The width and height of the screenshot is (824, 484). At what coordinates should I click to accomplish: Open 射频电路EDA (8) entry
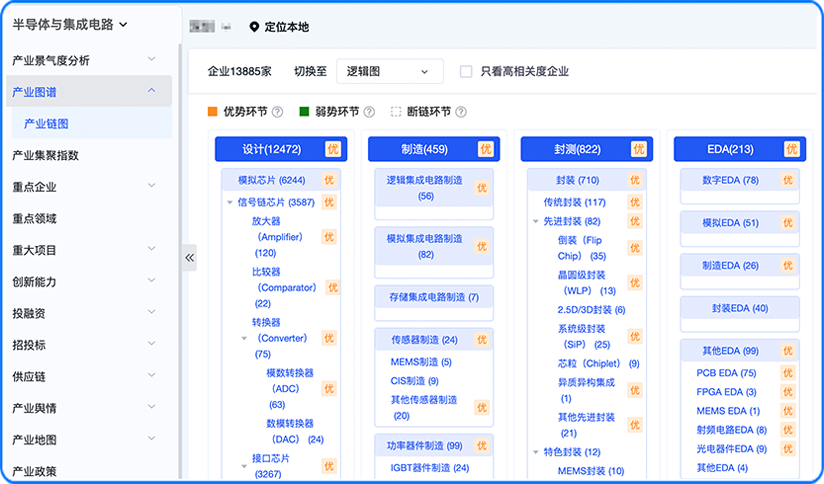[x=732, y=430]
